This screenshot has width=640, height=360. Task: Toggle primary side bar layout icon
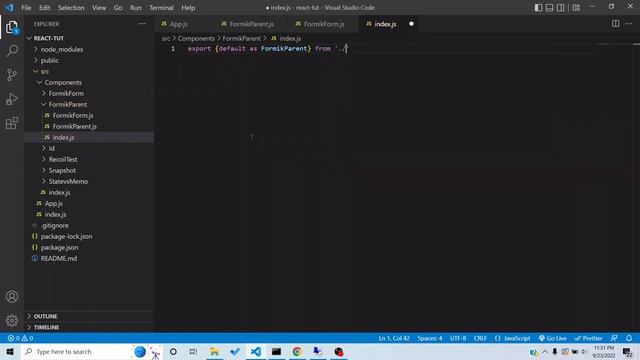coord(538,8)
